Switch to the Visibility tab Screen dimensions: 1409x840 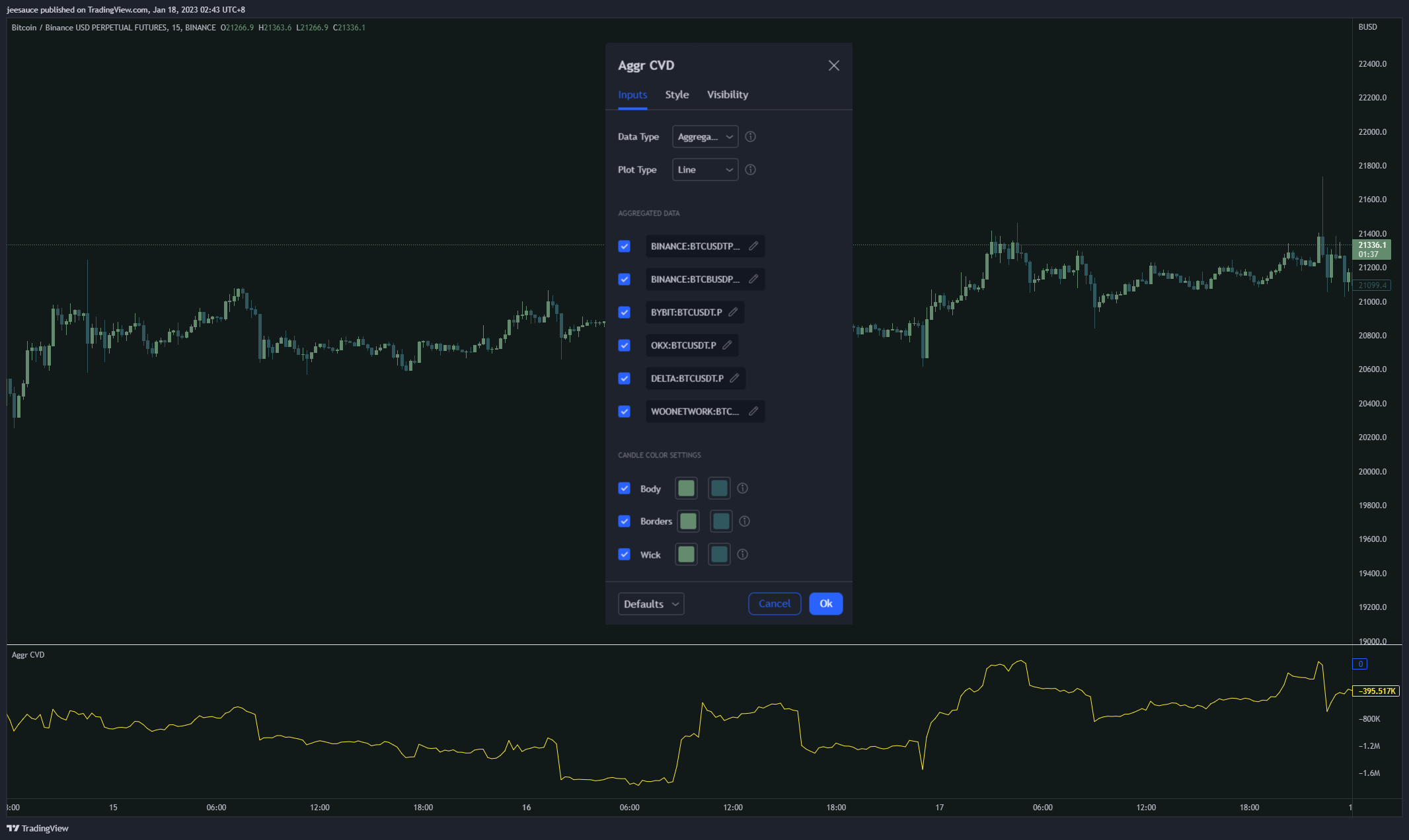(728, 95)
